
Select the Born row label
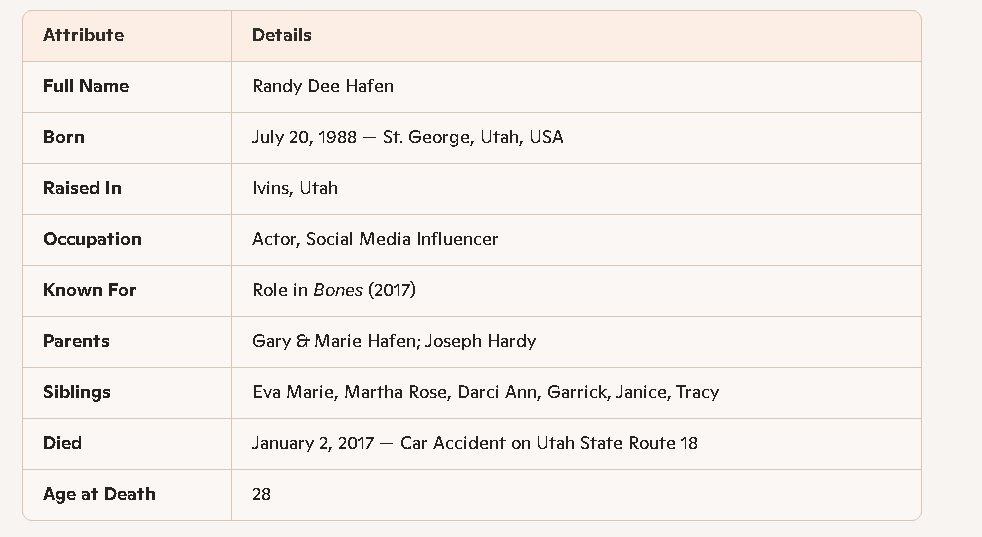64,137
